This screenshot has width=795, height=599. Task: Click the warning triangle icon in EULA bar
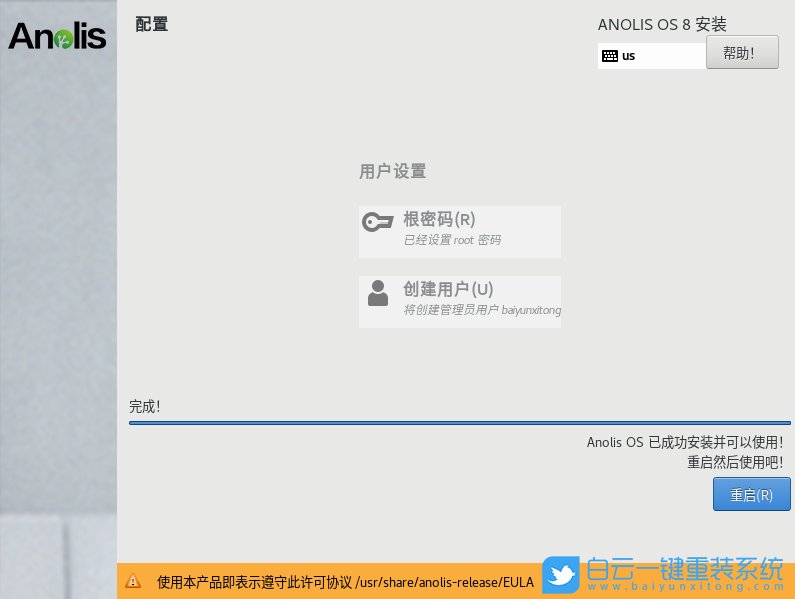[133, 581]
